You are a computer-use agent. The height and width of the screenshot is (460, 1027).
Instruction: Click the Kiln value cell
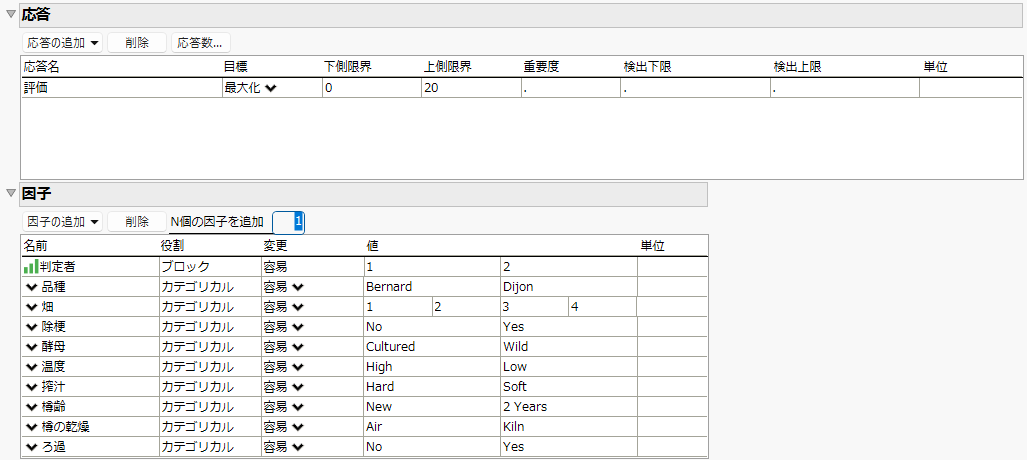click(x=569, y=427)
